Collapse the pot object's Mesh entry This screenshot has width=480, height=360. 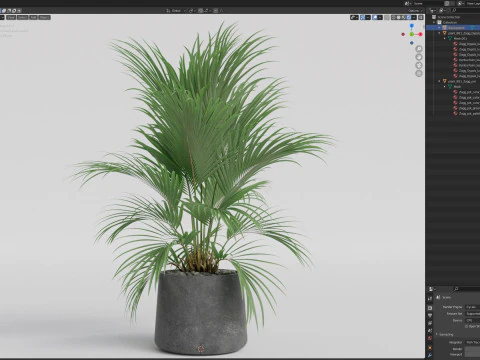click(x=444, y=86)
